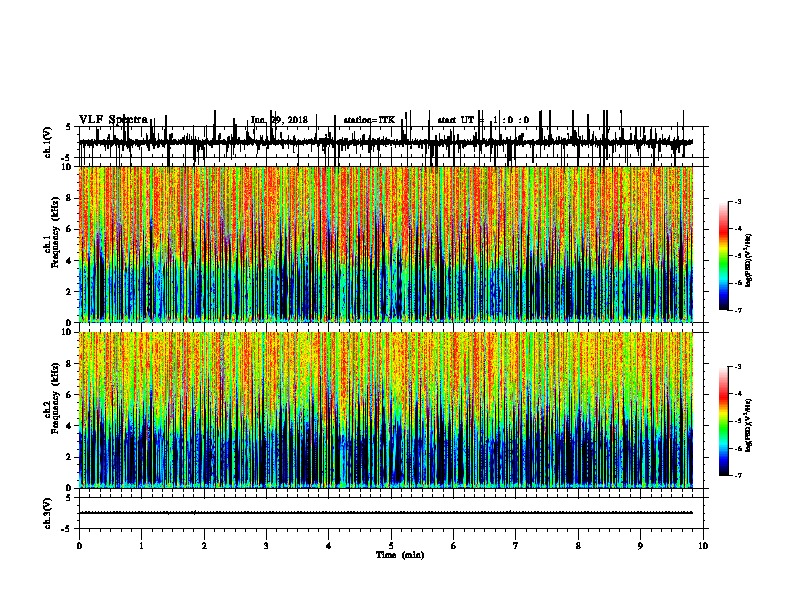This screenshot has height=612, width=792.
Task: Click time axis tick label "6"
Action: [x=454, y=546]
